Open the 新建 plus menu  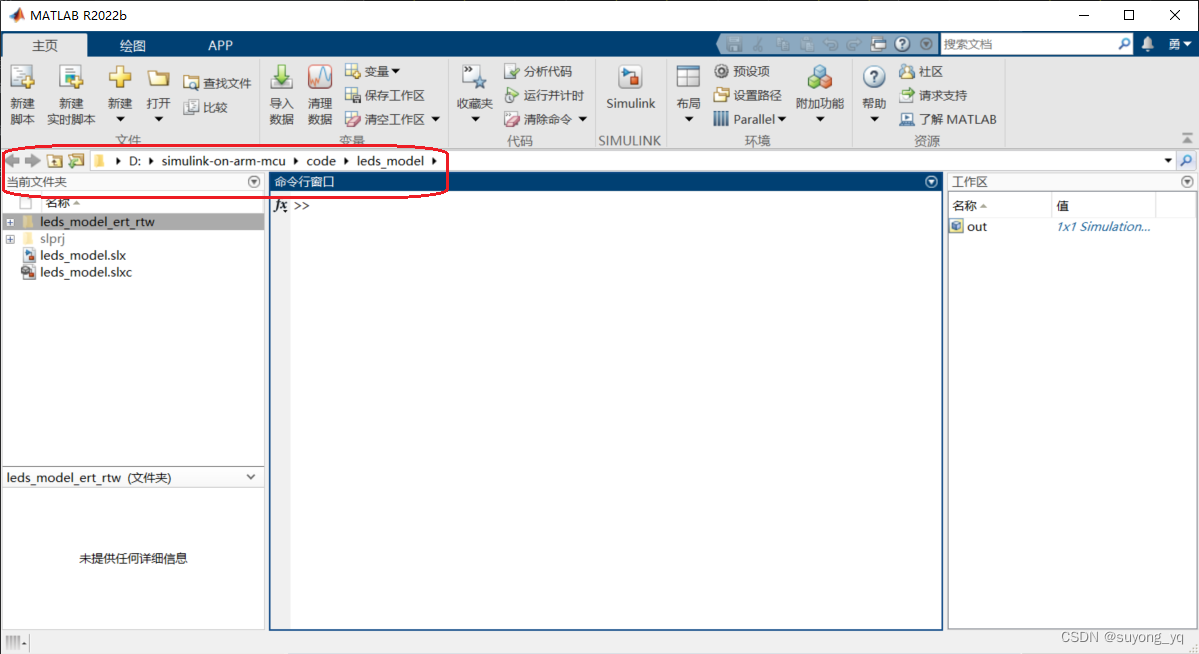click(x=120, y=95)
